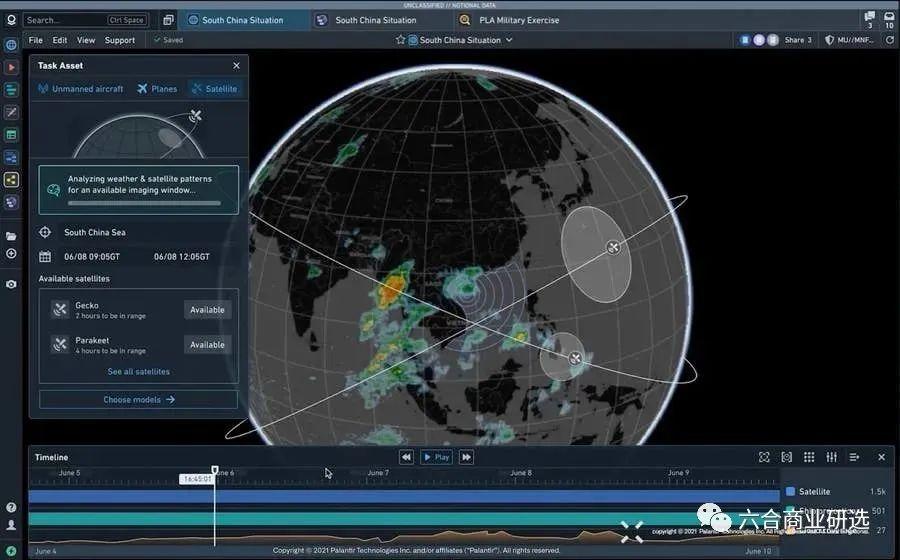Screen dimensions: 900x560
Task: Expand South China Situation title dropdown
Action: point(509,40)
